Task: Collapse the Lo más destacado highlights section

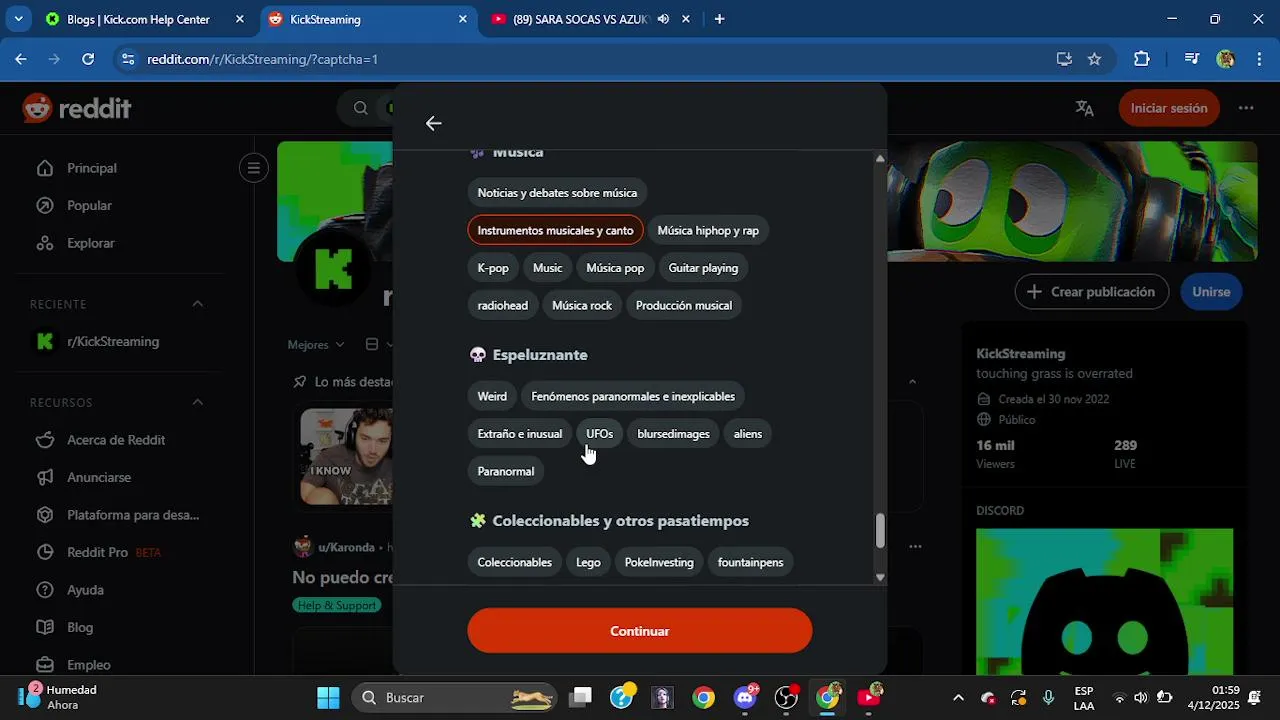Action: click(x=912, y=381)
